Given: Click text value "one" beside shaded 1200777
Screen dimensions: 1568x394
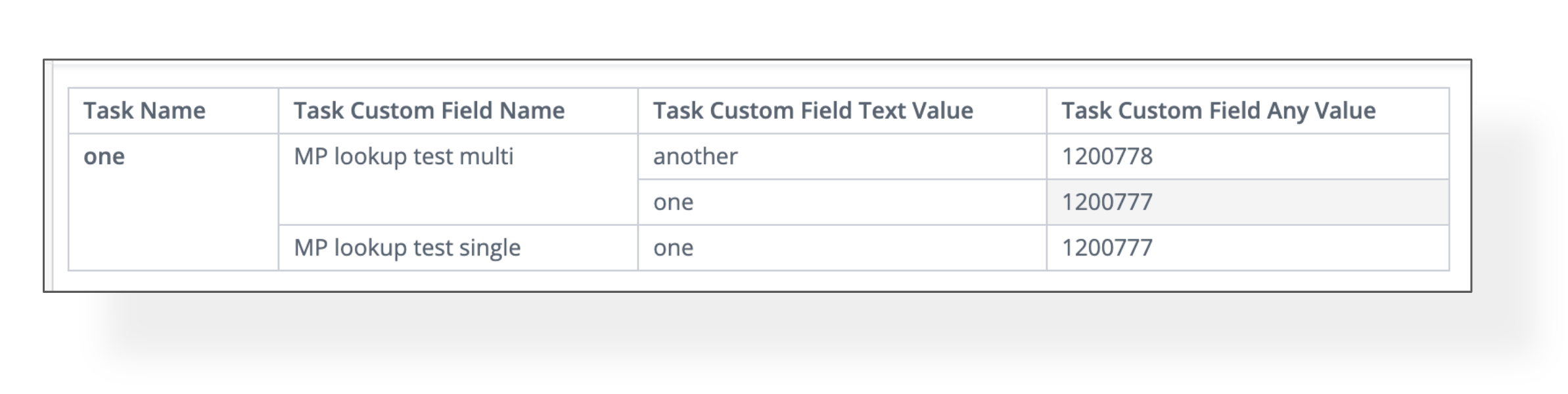Looking at the screenshot, I should coord(673,202).
